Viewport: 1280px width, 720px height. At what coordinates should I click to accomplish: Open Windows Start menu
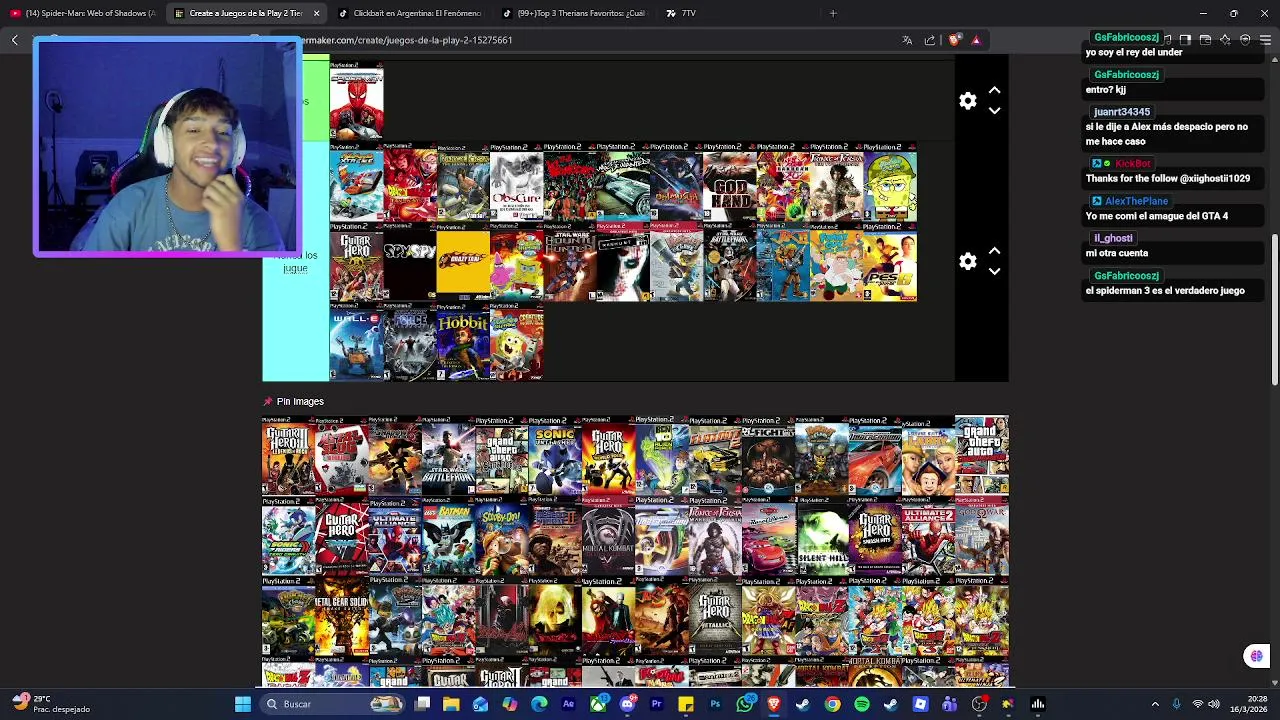click(242, 704)
